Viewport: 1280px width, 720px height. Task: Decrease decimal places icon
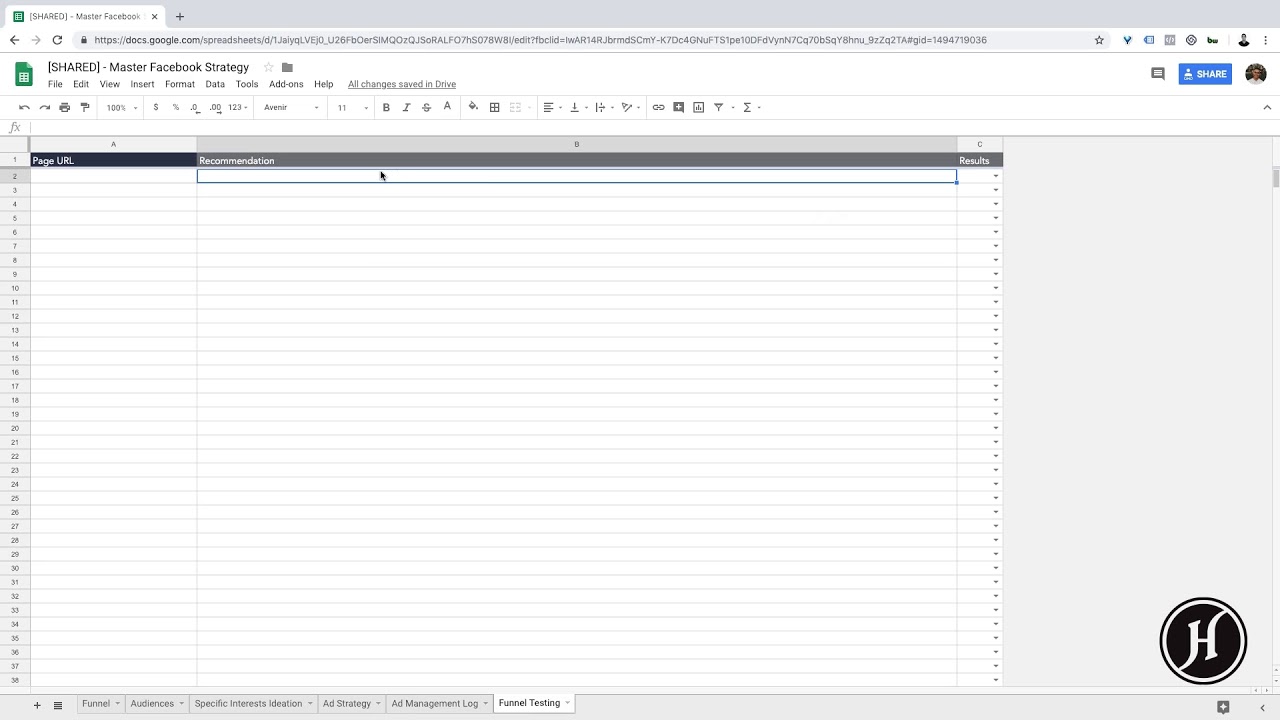tap(195, 107)
